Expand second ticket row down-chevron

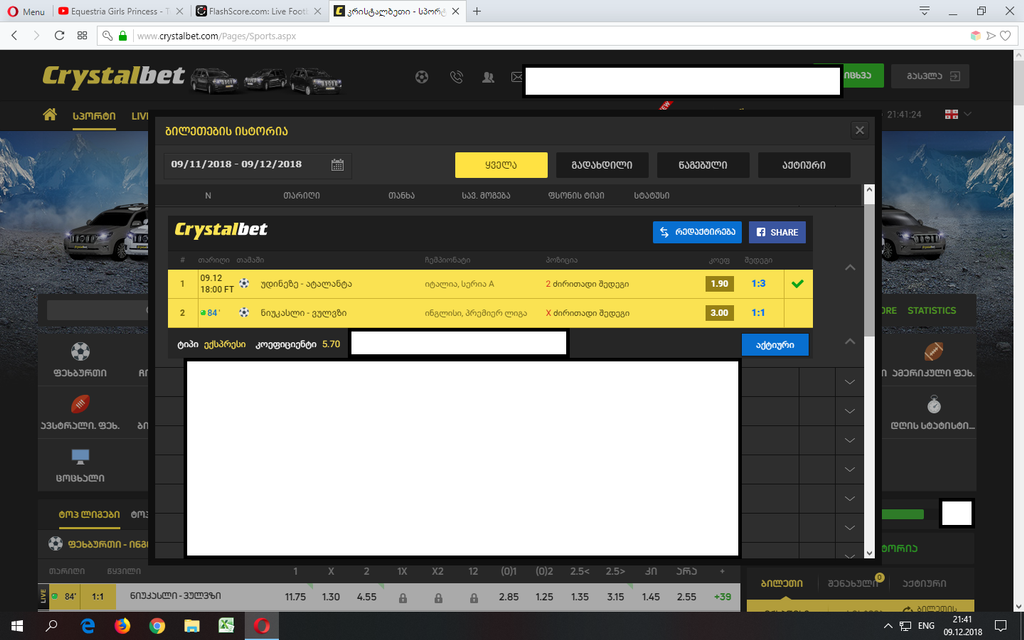pos(850,411)
